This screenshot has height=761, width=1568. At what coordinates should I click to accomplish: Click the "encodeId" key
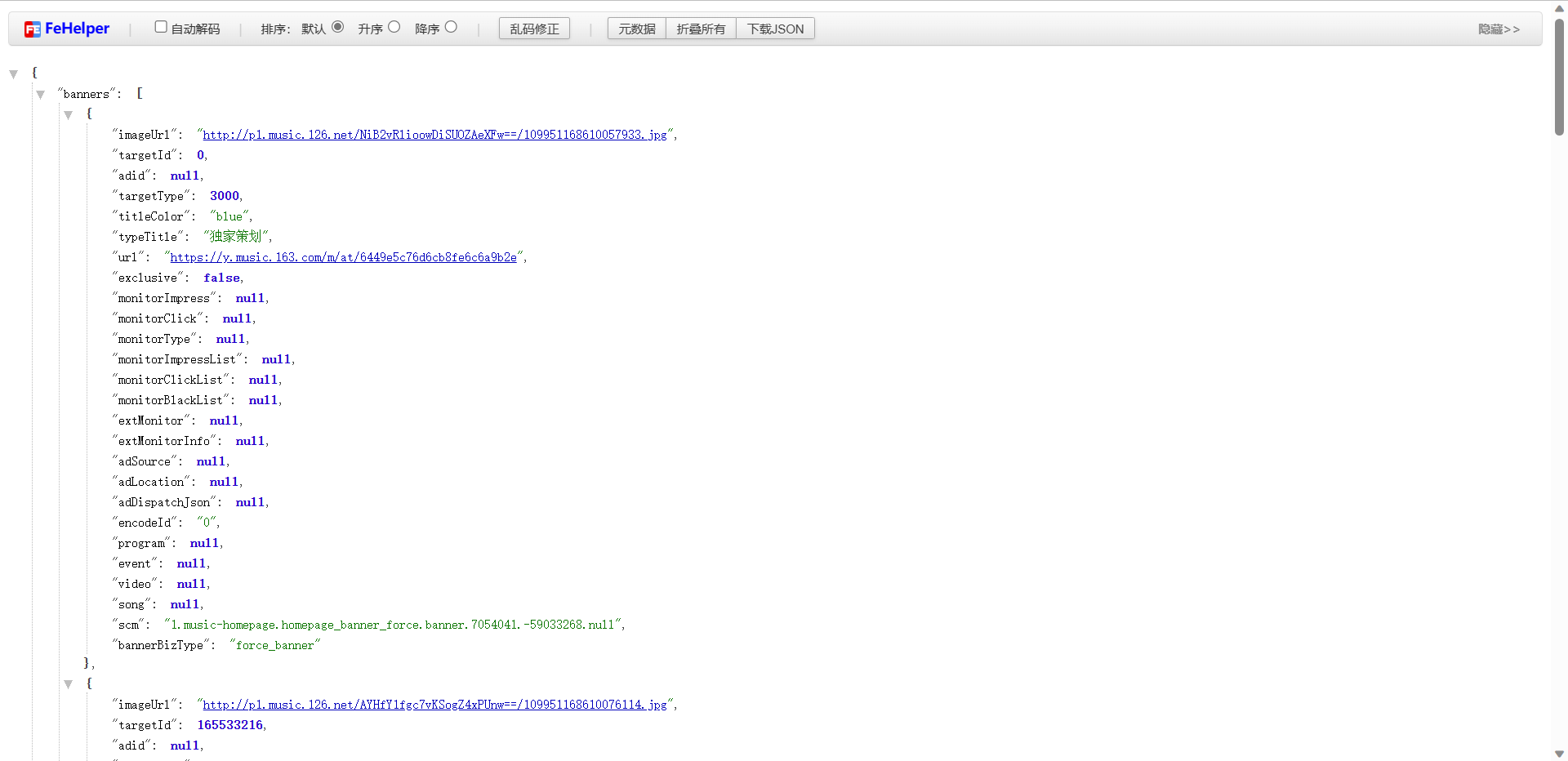pos(145,523)
